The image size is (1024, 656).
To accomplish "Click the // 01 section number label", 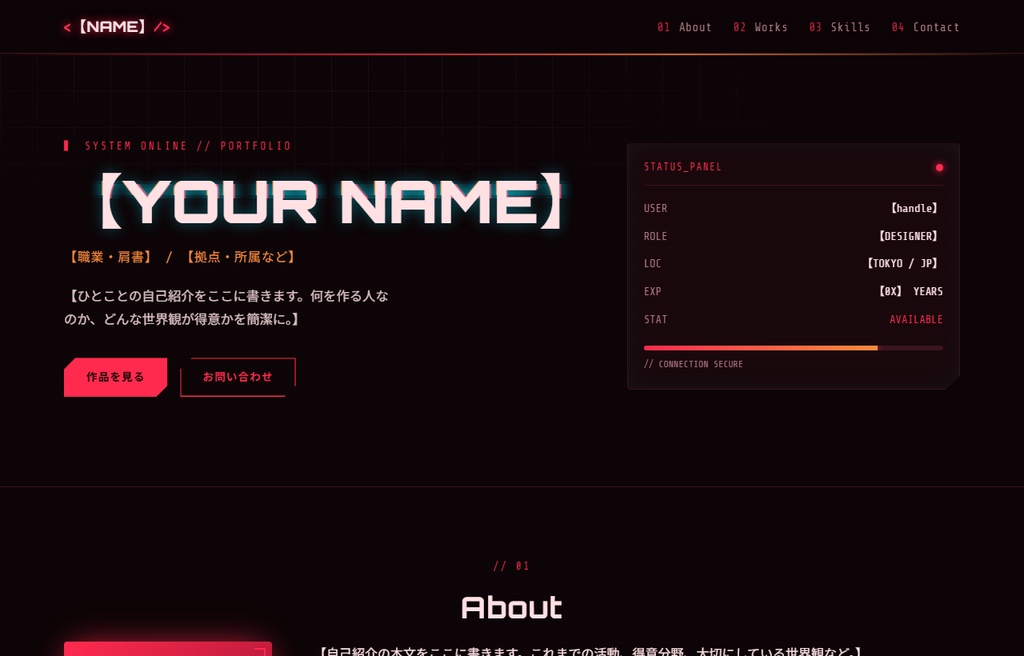I will click(x=511, y=566).
